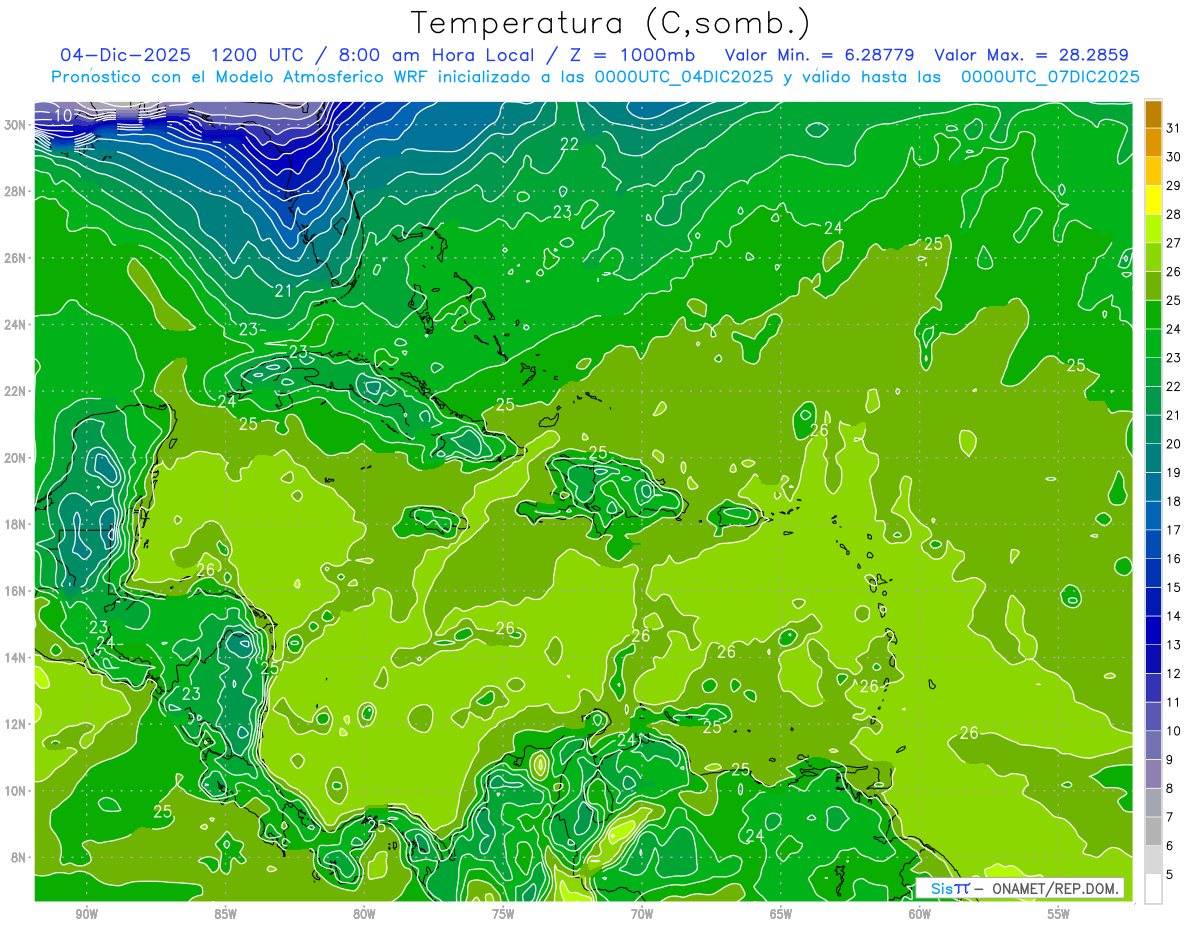The height and width of the screenshot is (927, 1200).
Task: Click the '21' contour label near Florida
Action: tap(283, 290)
